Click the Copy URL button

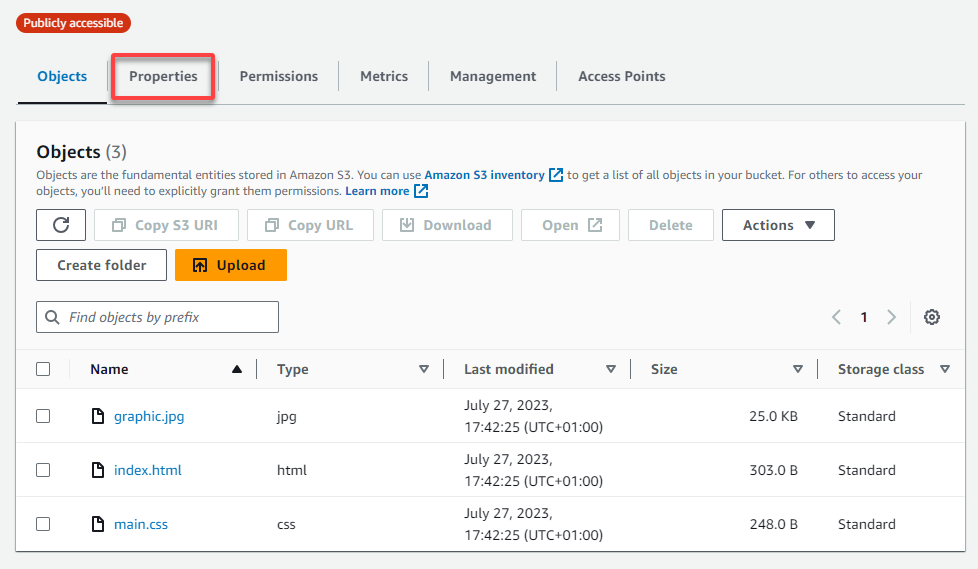[x=310, y=225]
